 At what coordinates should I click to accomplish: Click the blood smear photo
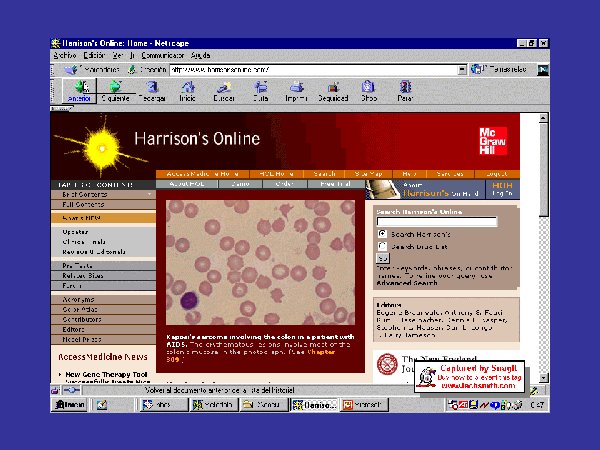tap(260, 262)
